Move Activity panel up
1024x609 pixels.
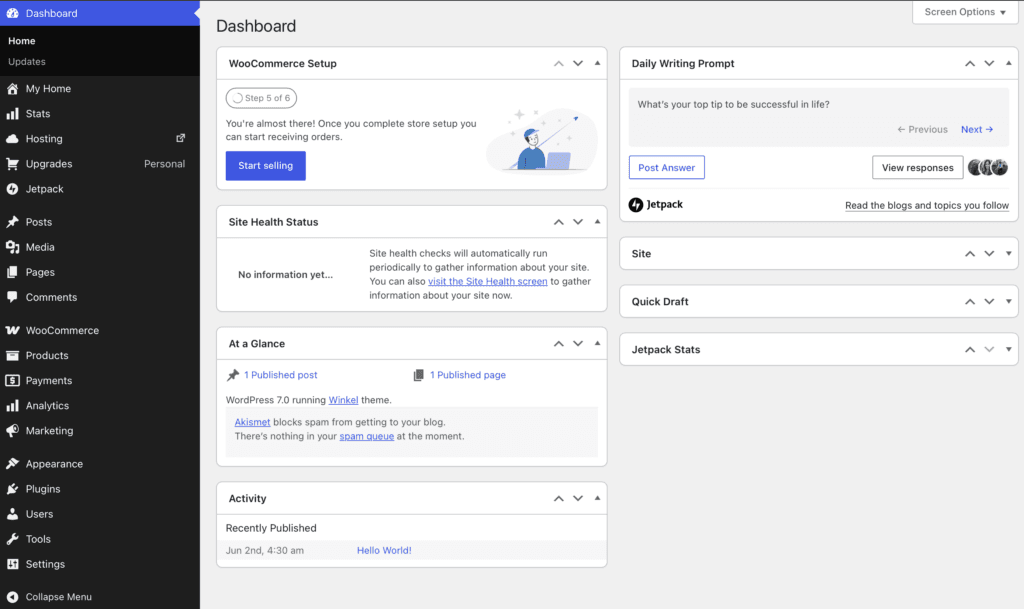tap(558, 498)
